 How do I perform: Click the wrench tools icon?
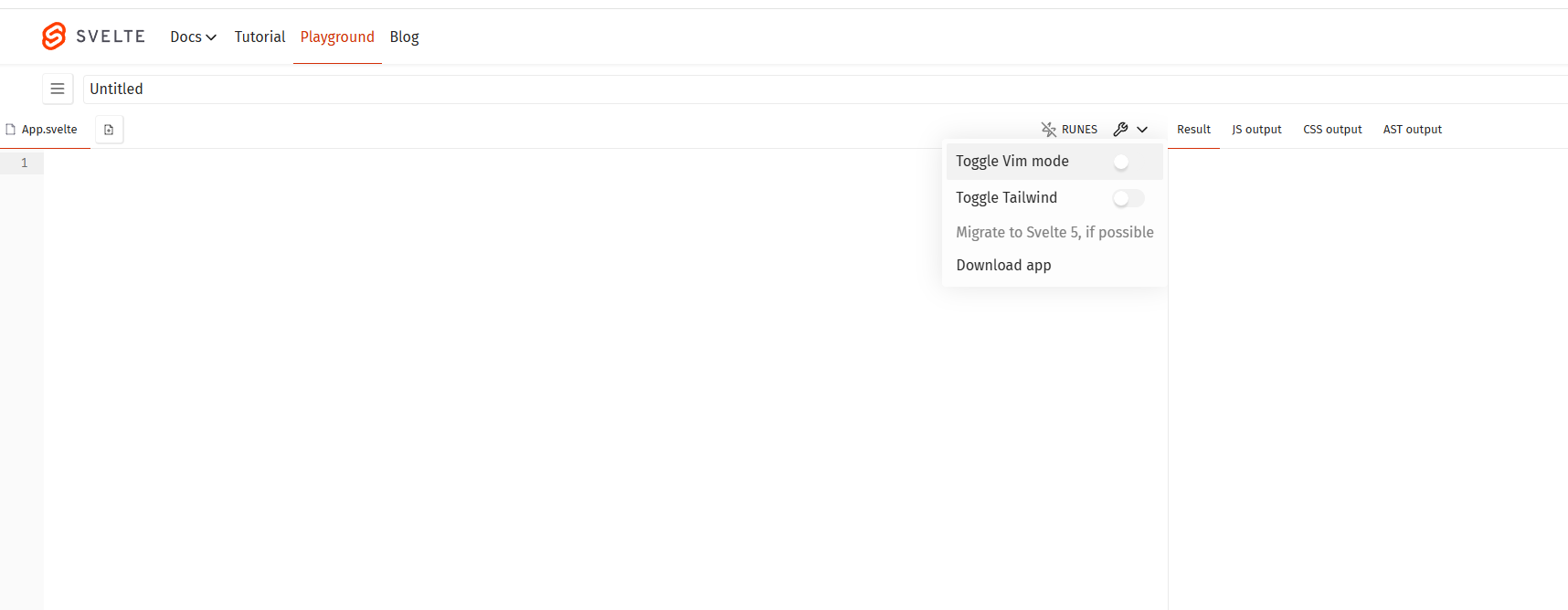coord(1120,130)
